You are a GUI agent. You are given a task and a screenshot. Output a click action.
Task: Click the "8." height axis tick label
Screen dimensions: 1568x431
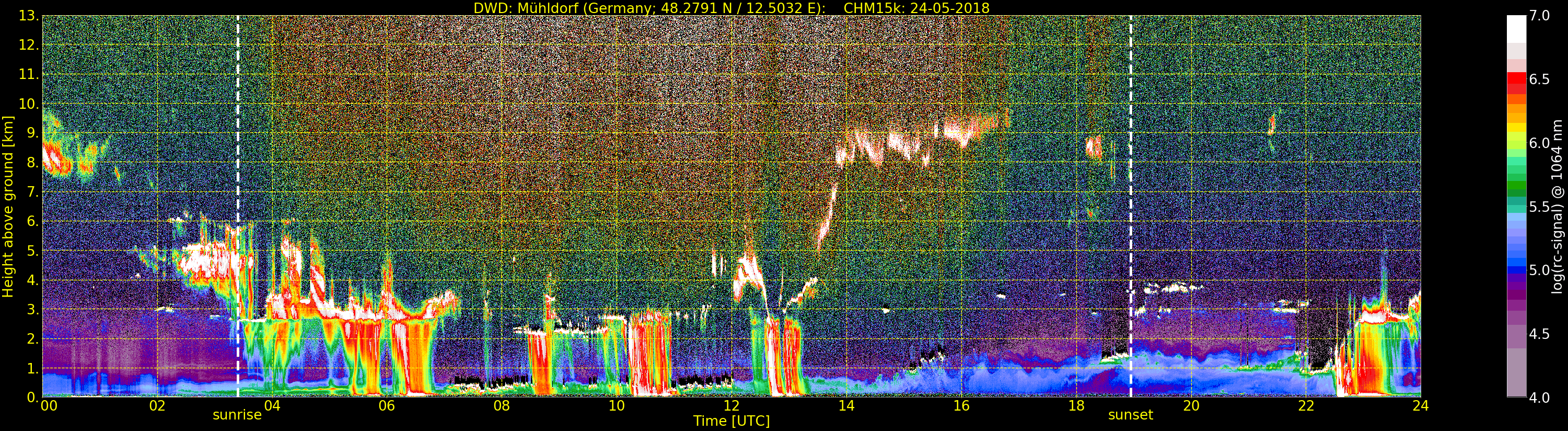click(x=32, y=163)
